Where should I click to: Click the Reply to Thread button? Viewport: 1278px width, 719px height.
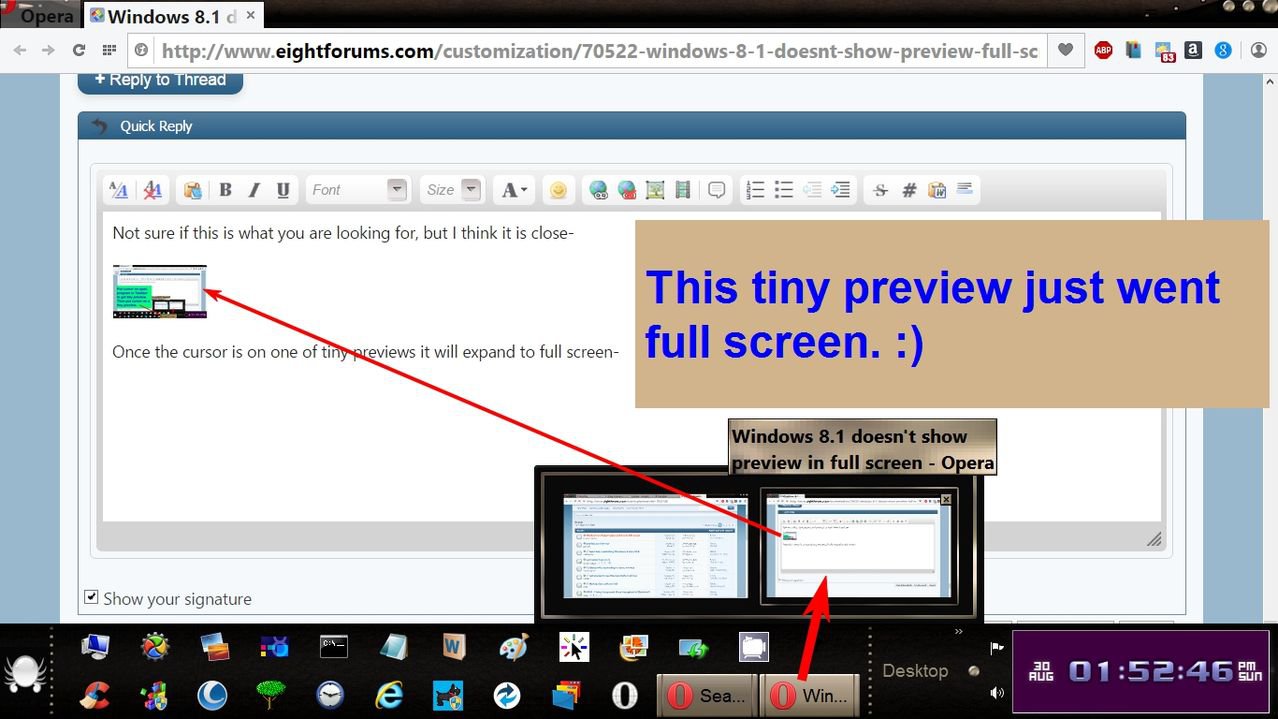click(160, 80)
